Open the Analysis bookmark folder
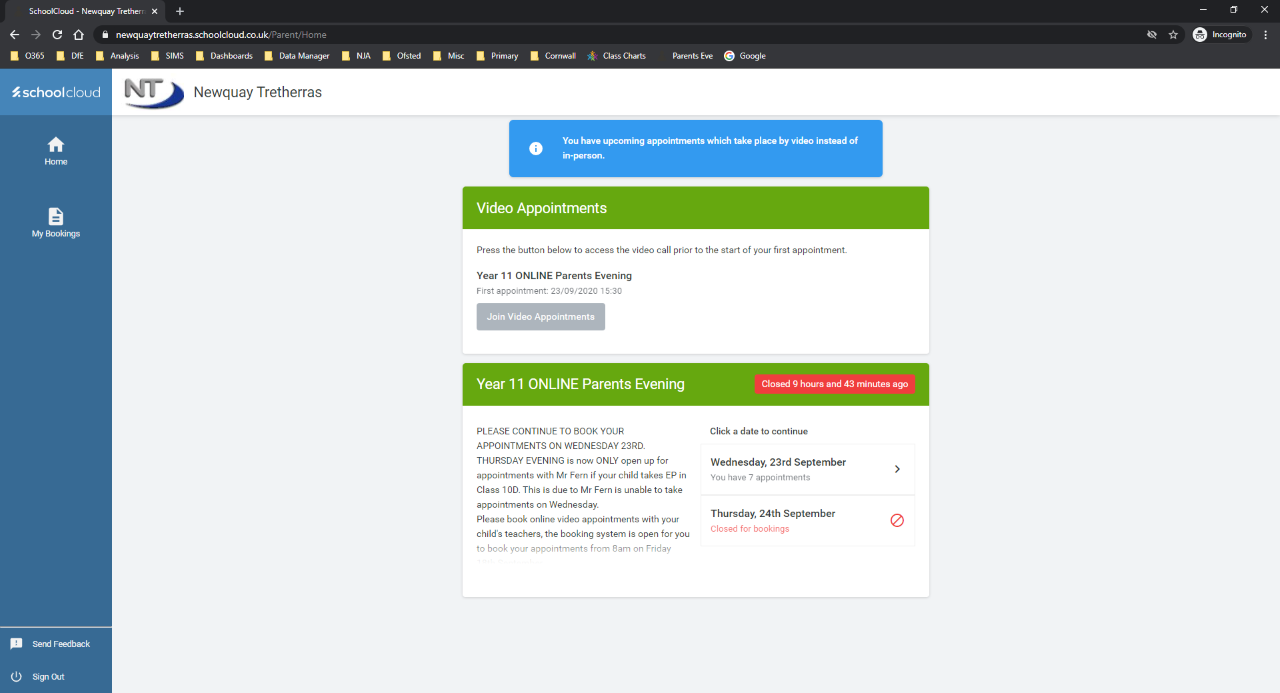This screenshot has width=1280, height=693. (117, 56)
